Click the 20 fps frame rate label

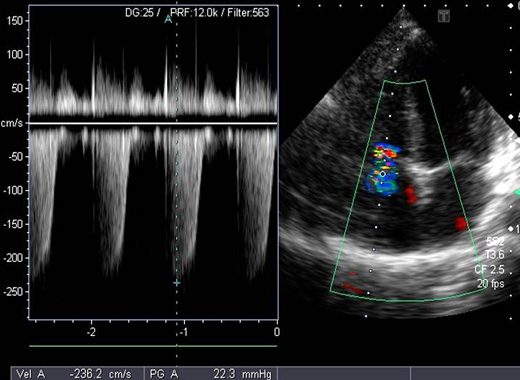(490, 284)
